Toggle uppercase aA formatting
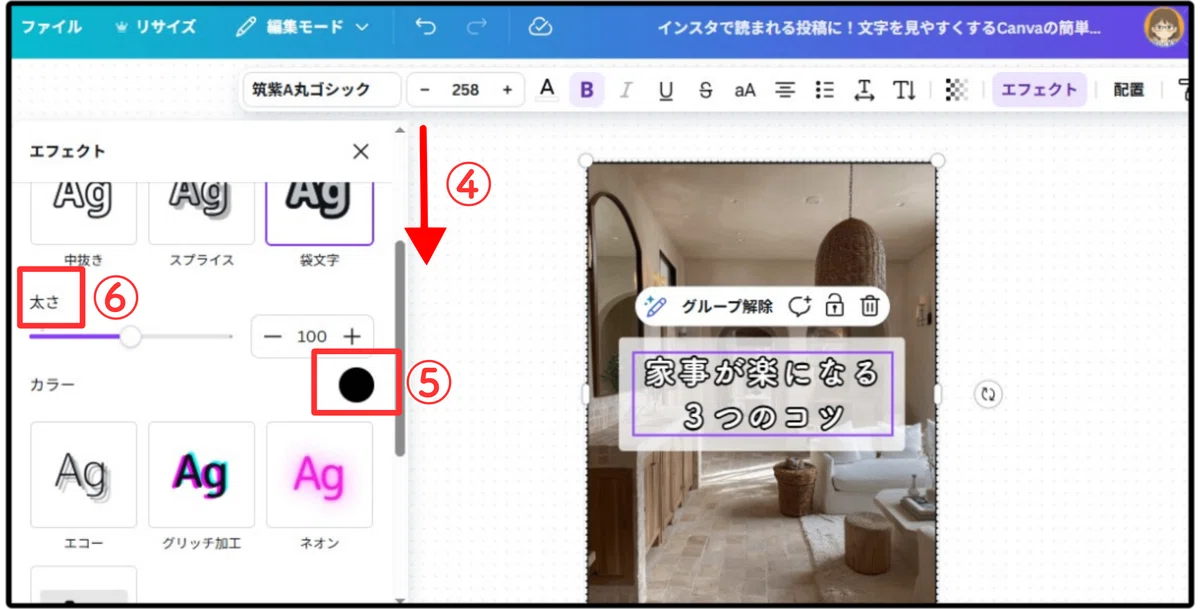 (x=745, y=90)
